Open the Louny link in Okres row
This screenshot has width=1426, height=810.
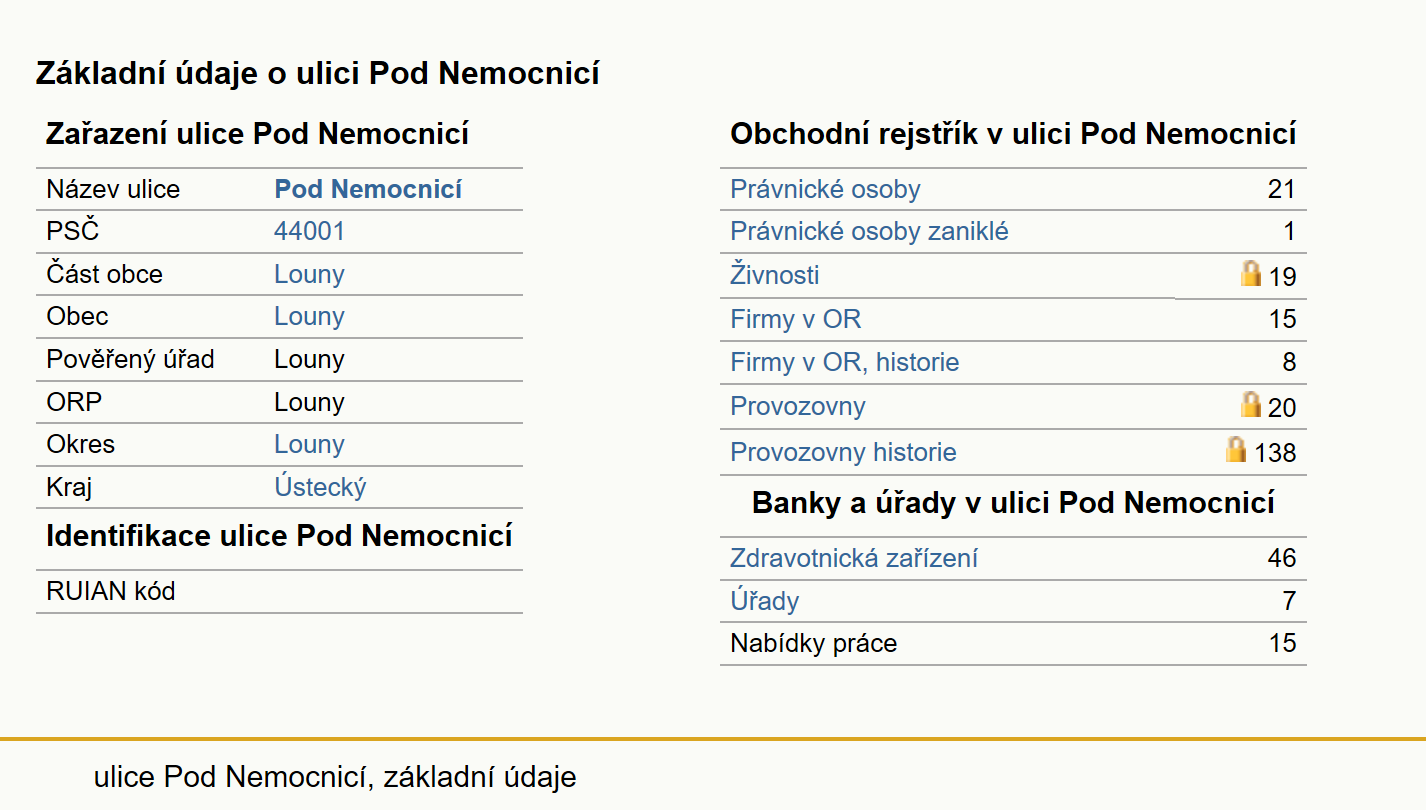pyautogui.click(x=309, y=444)
